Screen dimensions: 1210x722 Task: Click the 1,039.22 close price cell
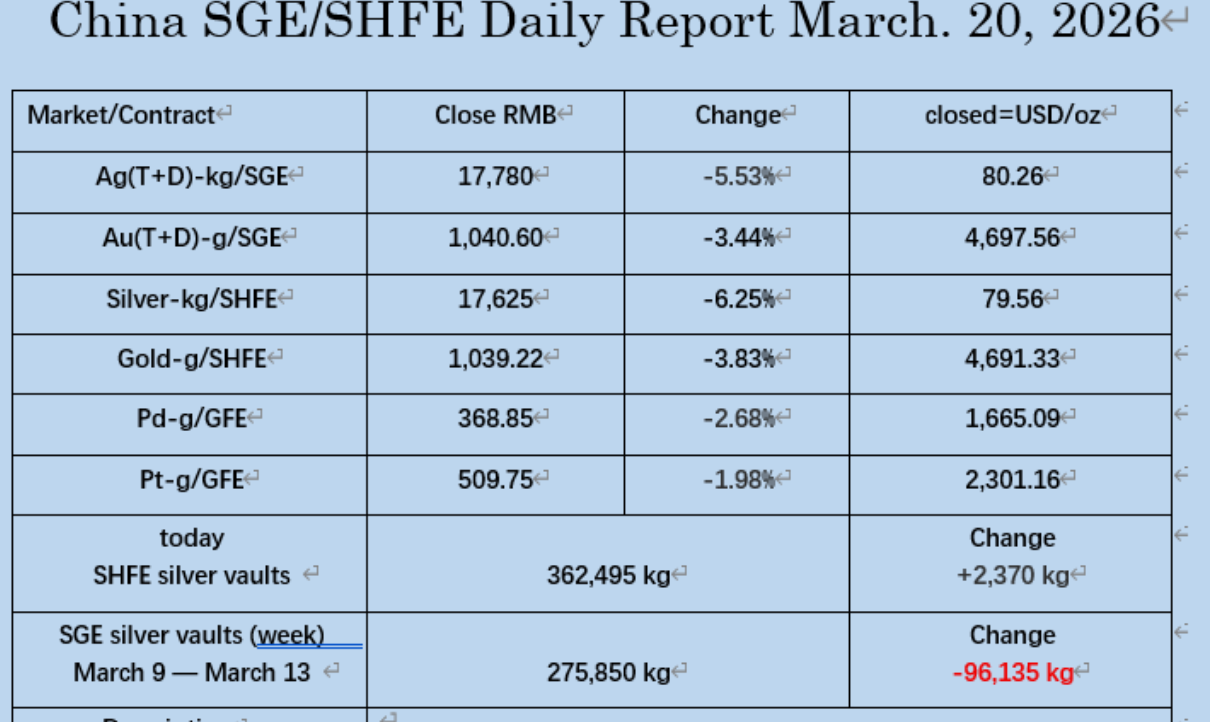495,358
